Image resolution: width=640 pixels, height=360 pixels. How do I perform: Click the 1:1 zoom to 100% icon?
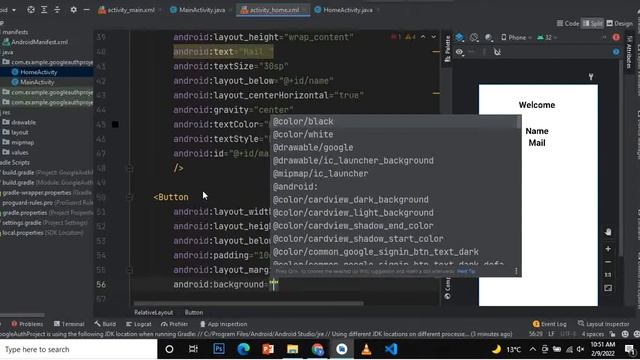coord(608,275)
